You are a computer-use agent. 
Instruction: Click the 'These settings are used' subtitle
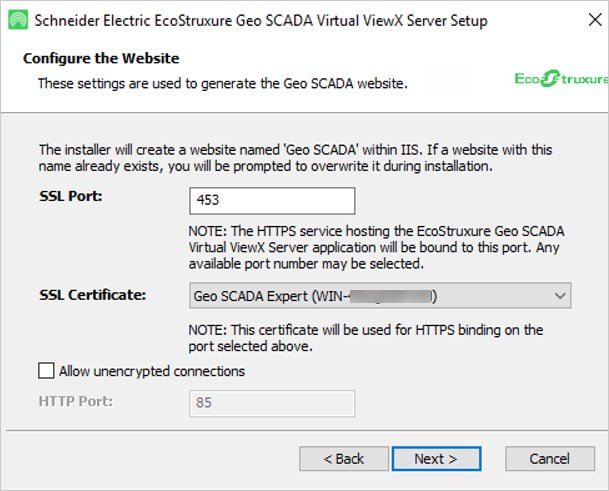pos(222,83)
